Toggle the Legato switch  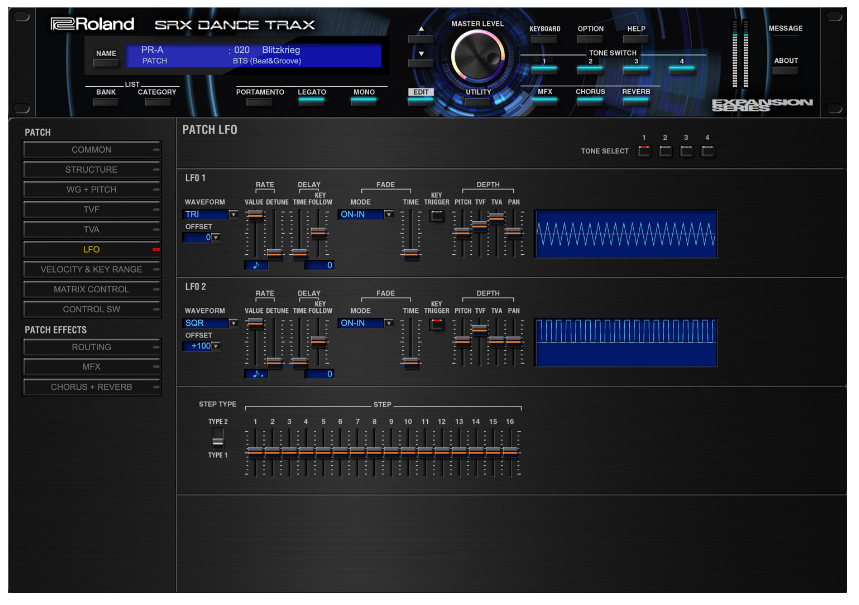(312, 101)
